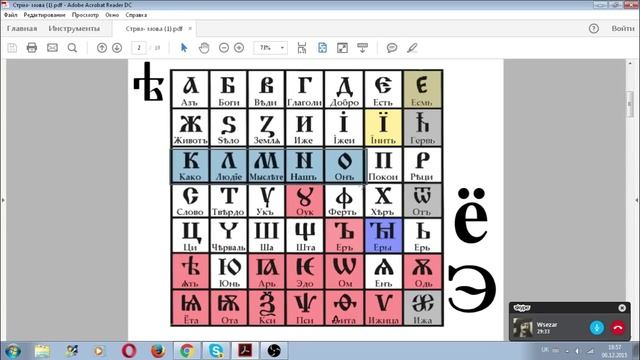Click the Живот letter cell
640x360 pixels.
[x=190, y=127]
